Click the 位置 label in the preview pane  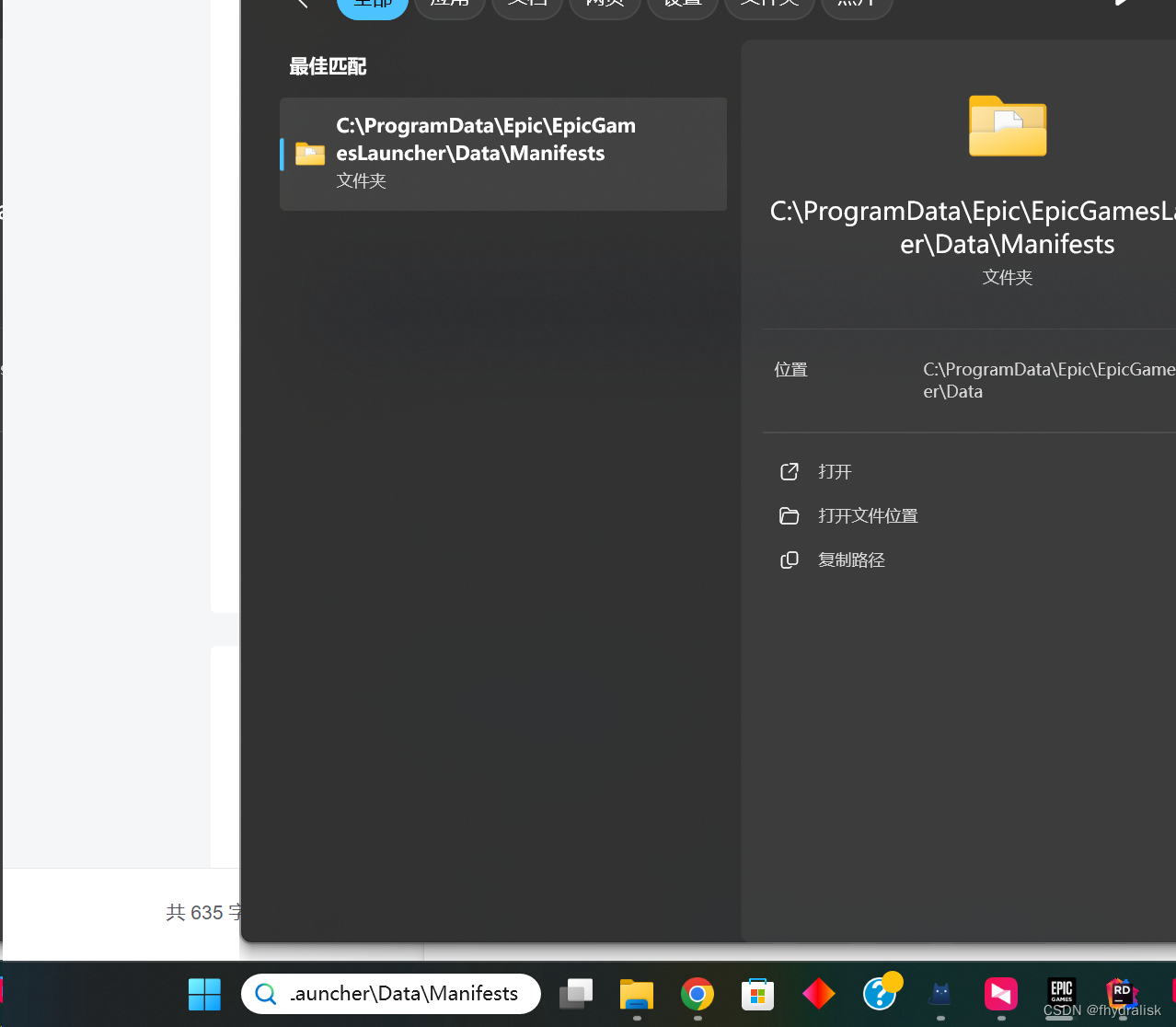[790, 370]
